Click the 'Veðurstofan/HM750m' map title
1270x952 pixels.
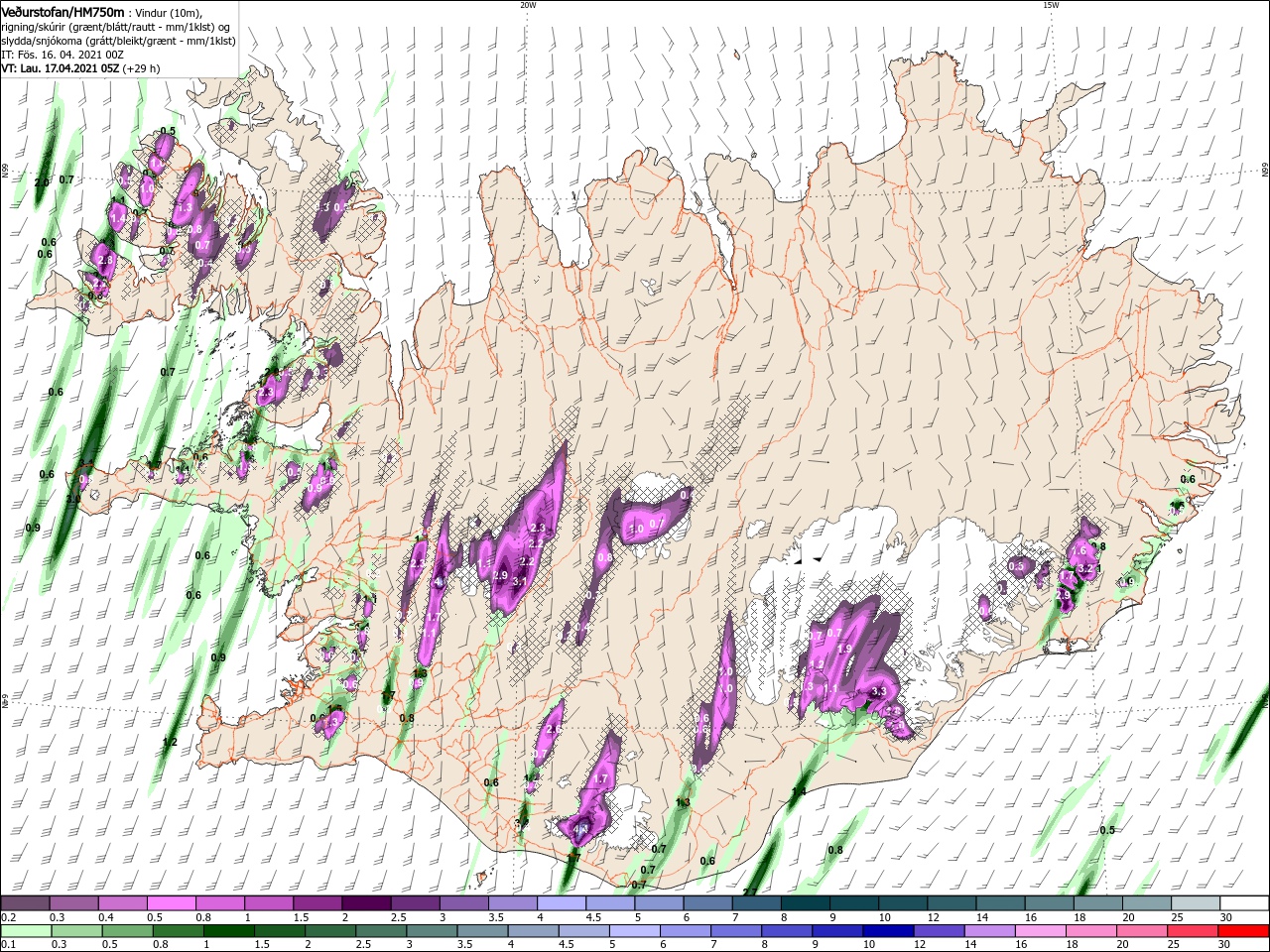(x=63, y=12)
